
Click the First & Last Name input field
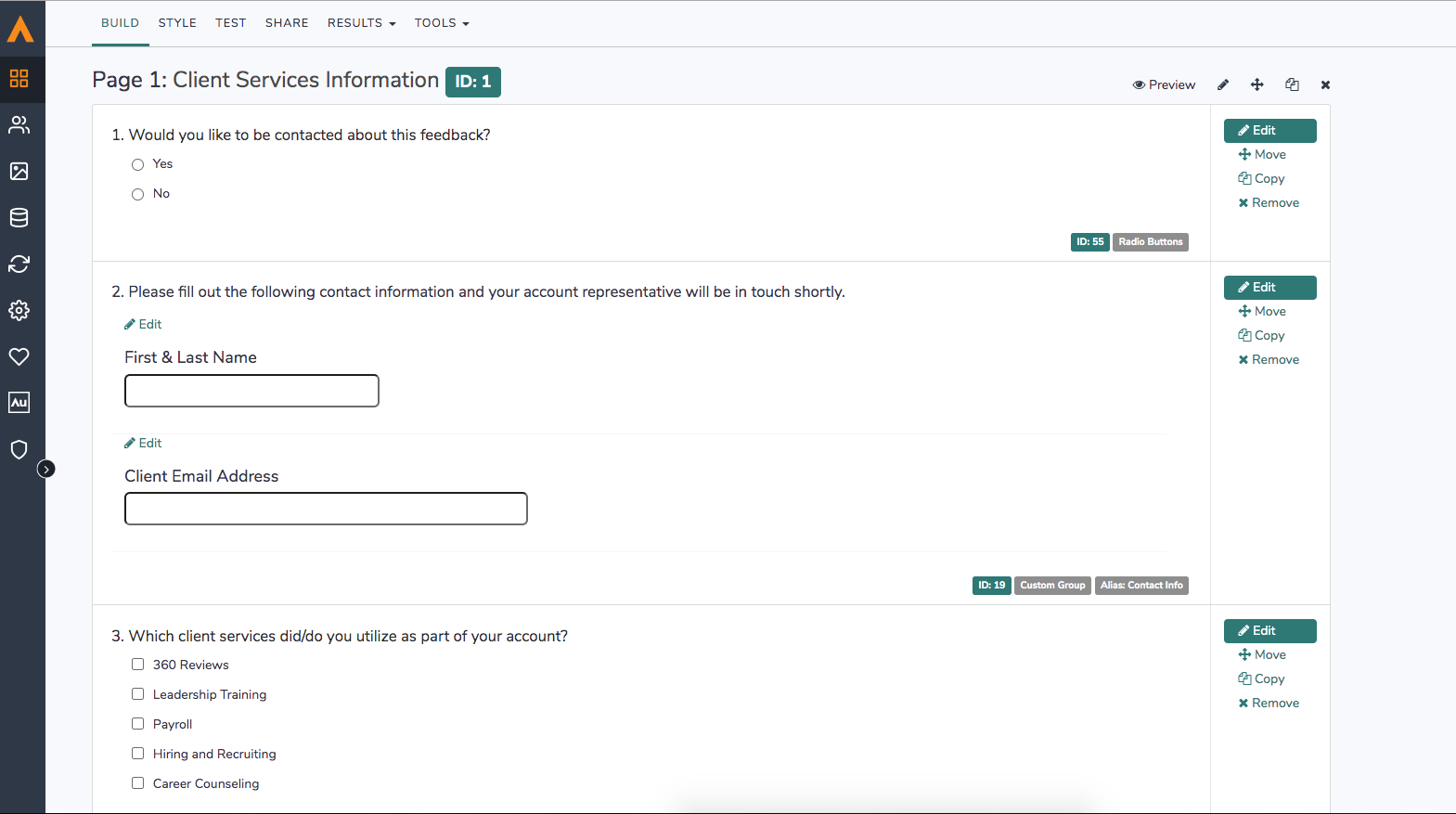coord(251,391)
